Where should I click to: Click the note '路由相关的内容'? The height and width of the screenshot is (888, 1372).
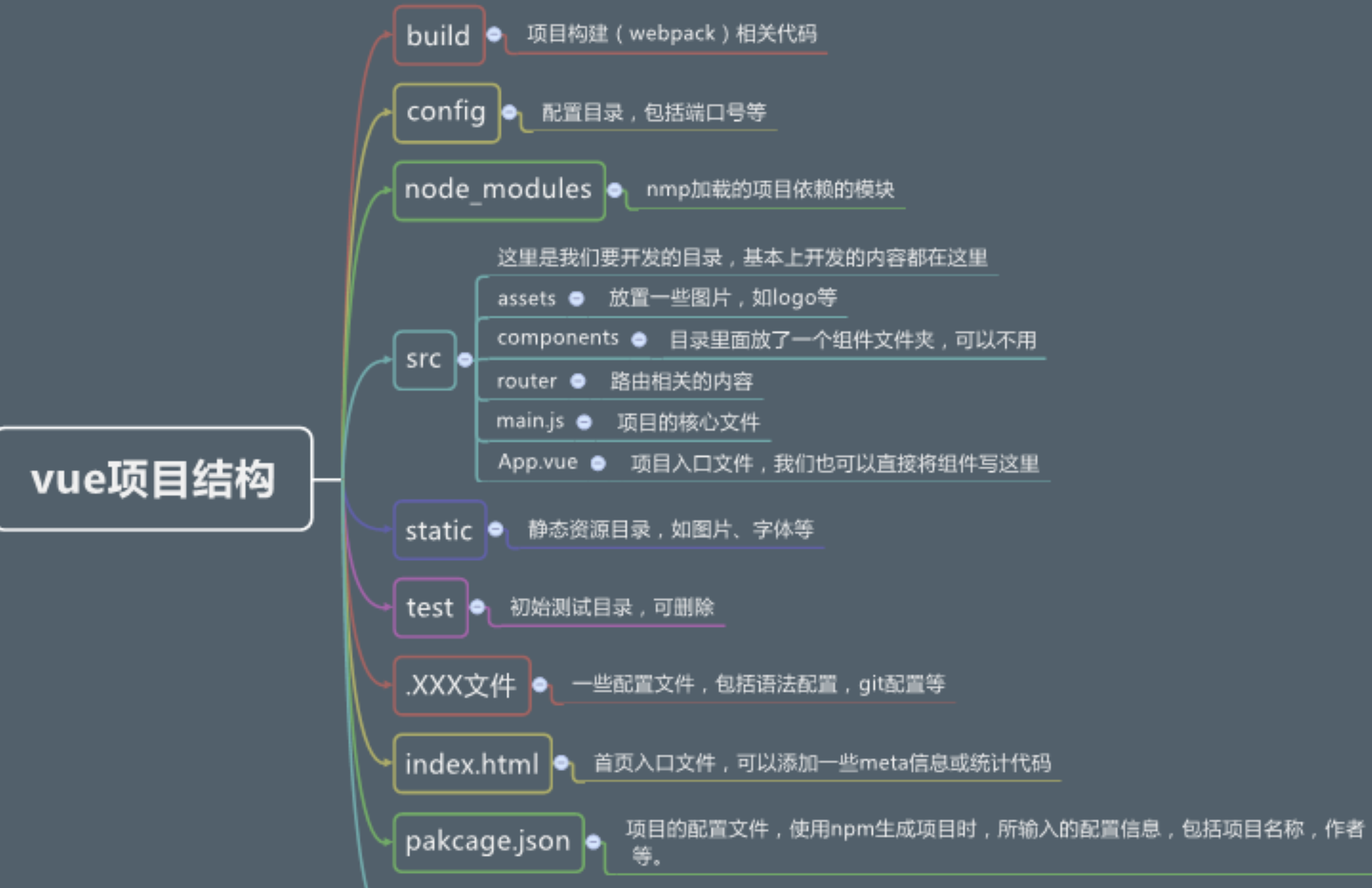coord(681,381)
